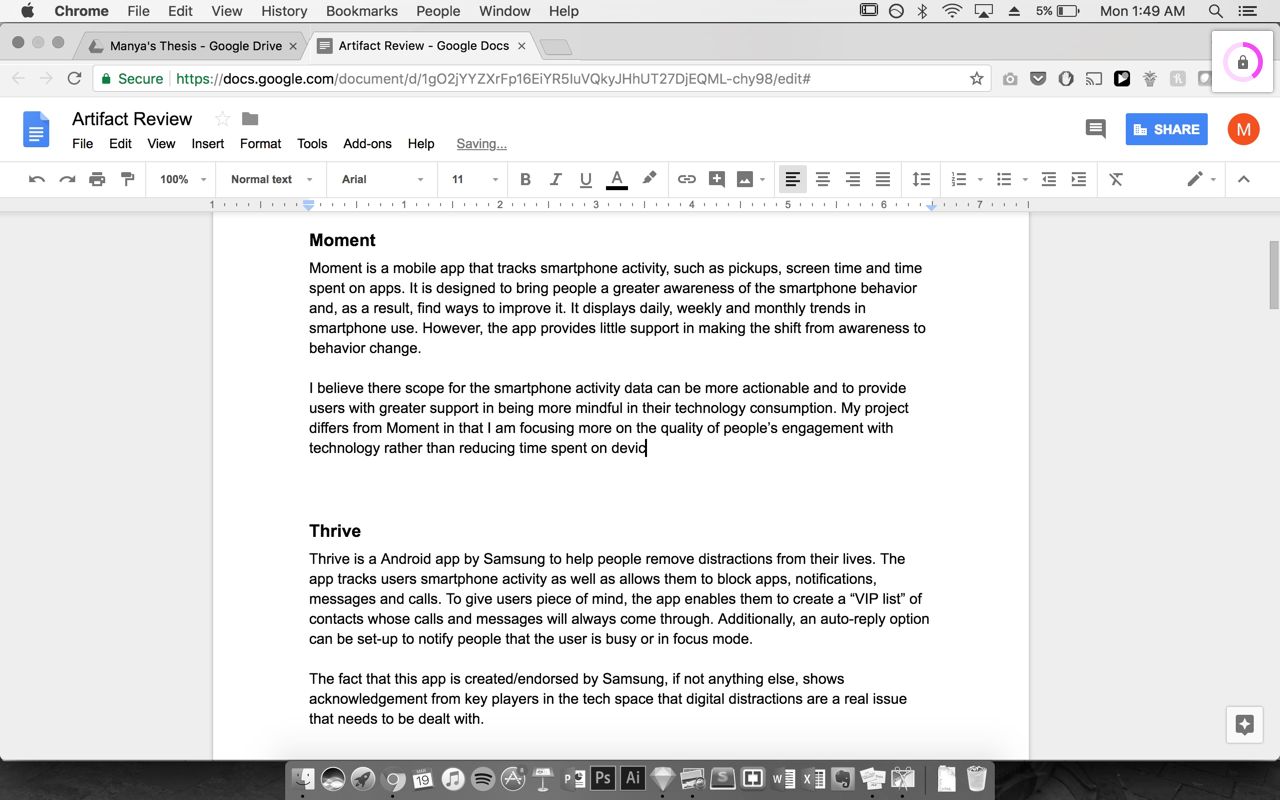The height and width of the screenshot is (800, 1280).
Task: Open the Docs Help menu
Action: 421,143
